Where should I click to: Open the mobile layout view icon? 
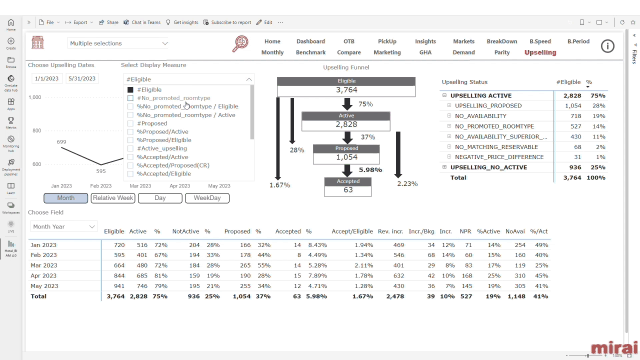pos(582,22)
